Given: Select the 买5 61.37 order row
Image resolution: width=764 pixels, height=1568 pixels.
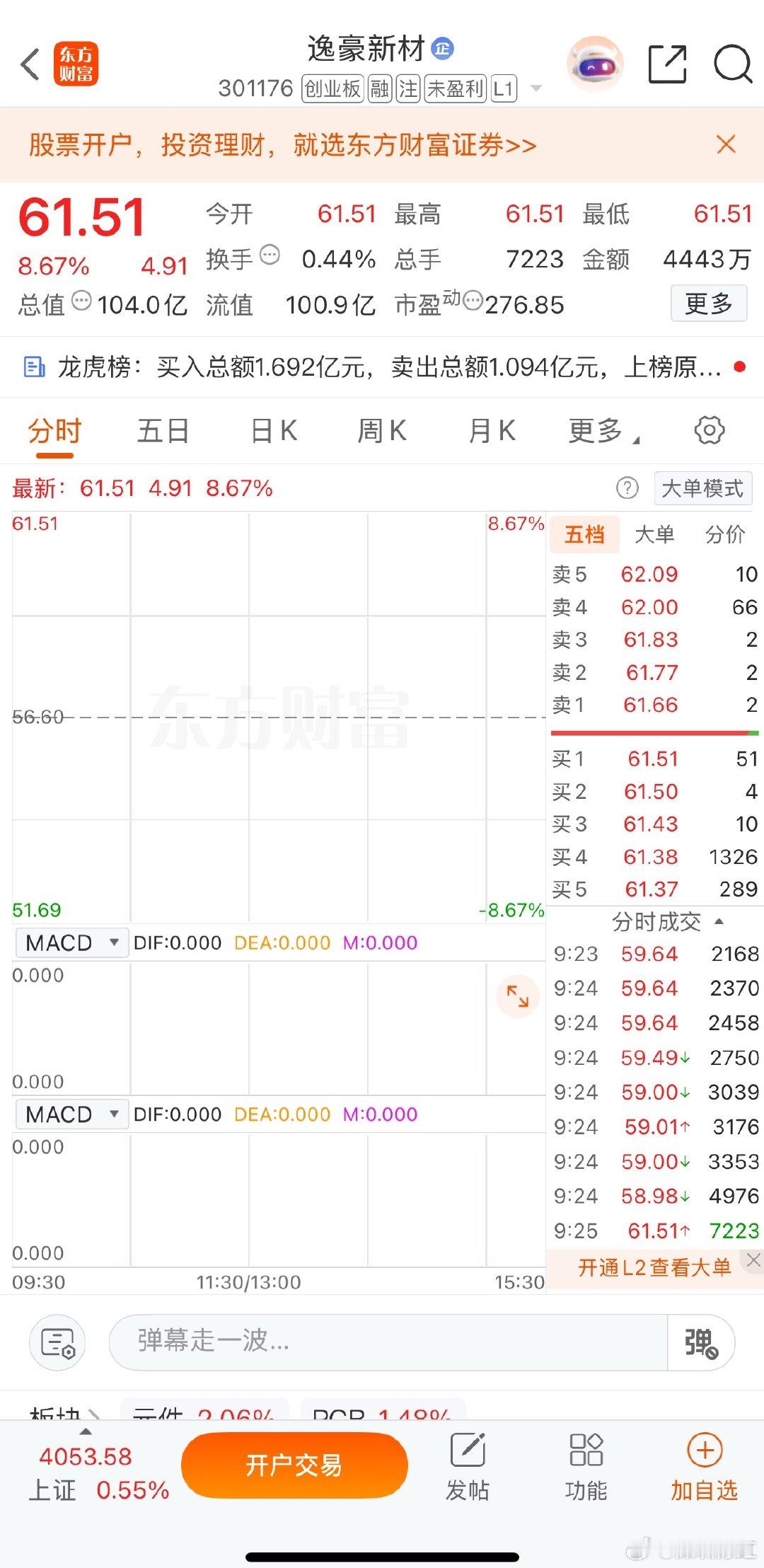Looking at the screenshot, I should click(x=654, y=889).
